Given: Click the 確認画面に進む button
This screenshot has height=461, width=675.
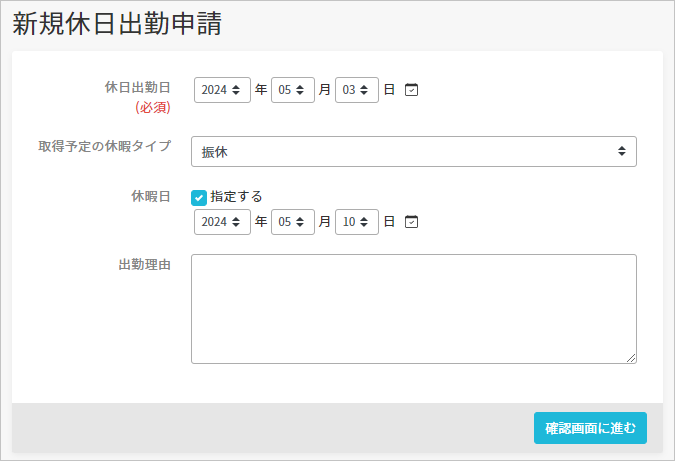Looking at the screenshot, I should (x=590, y=428).
